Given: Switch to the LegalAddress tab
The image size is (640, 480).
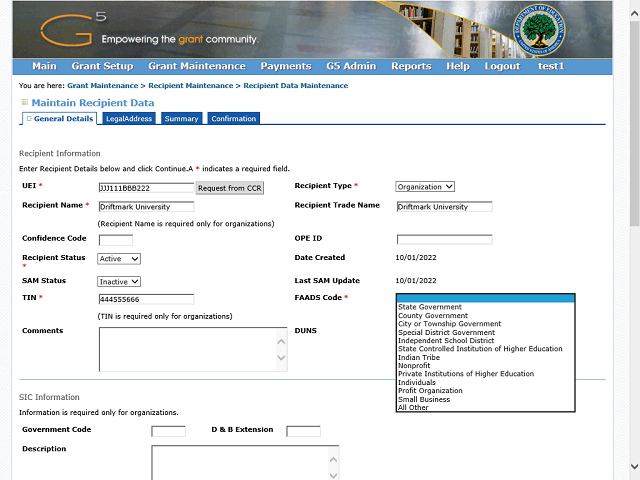Looking at the screenshot, I should pyautogui.click(x=128, y=119).
